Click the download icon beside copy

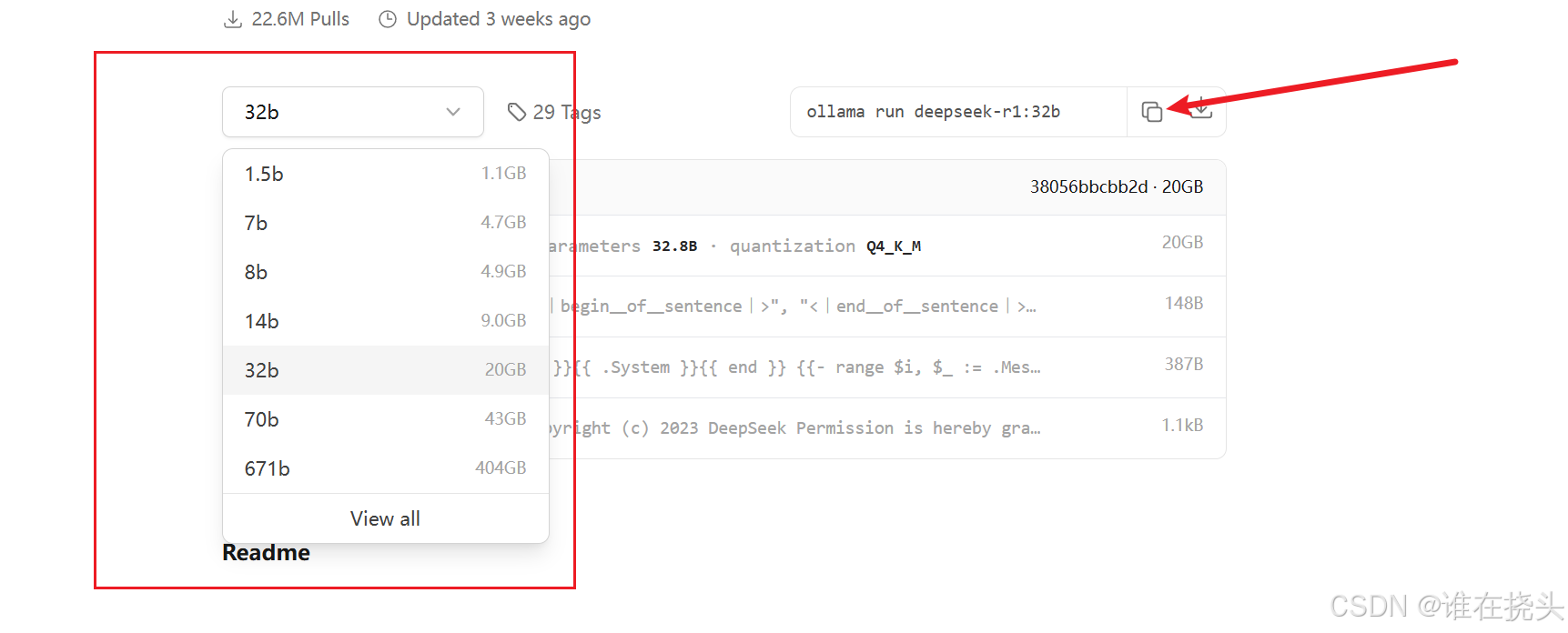[1201, 109]
